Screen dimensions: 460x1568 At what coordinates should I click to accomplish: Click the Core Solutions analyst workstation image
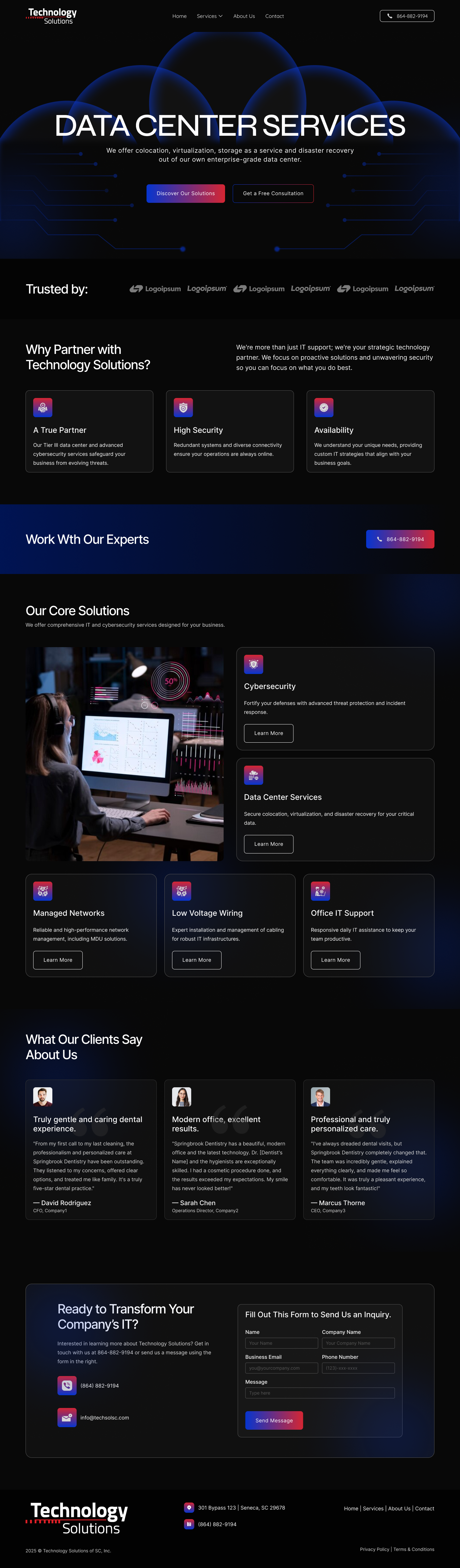[x=125, y=753]
